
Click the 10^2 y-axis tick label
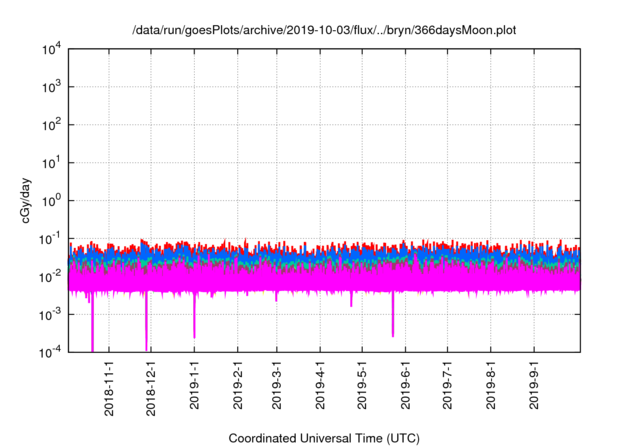click(52, 125)
